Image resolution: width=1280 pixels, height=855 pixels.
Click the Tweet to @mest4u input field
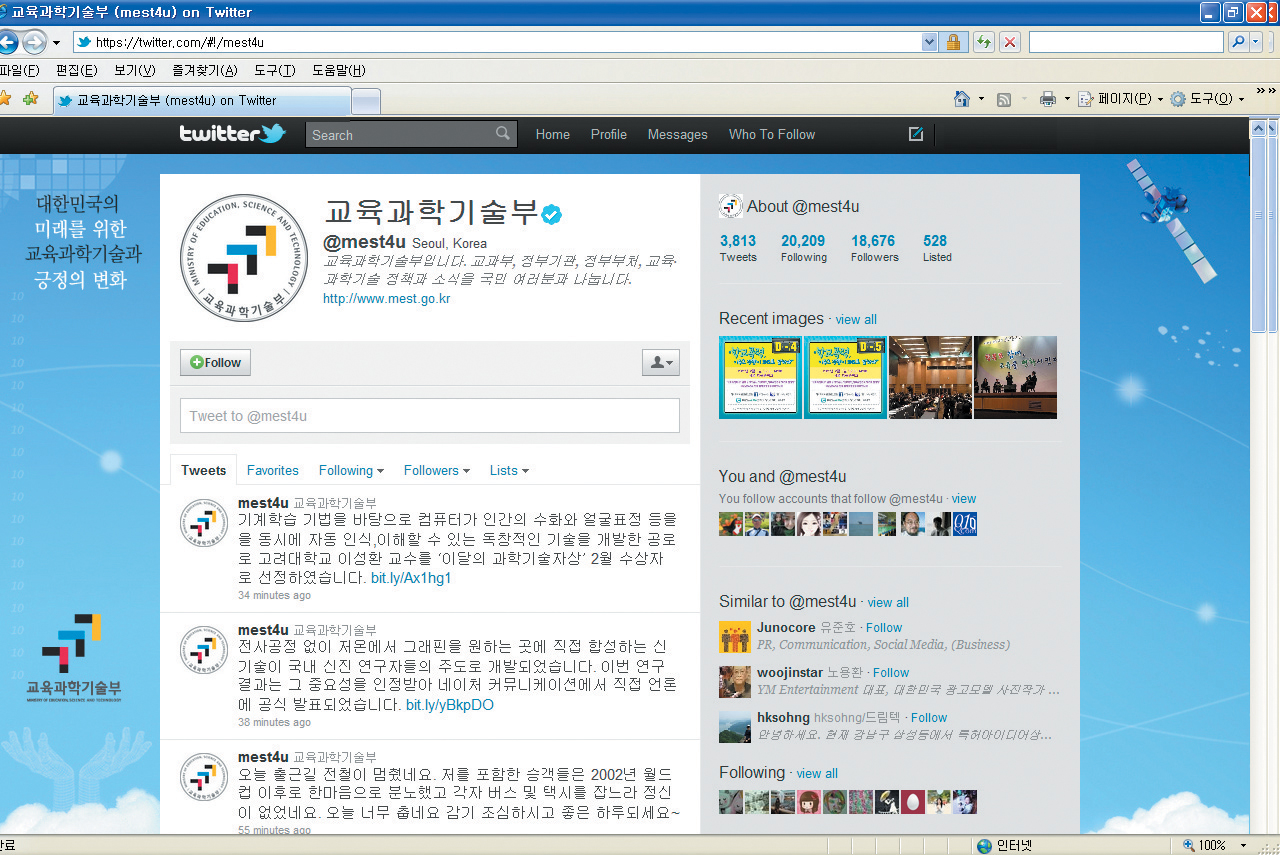tap(429, 416)
